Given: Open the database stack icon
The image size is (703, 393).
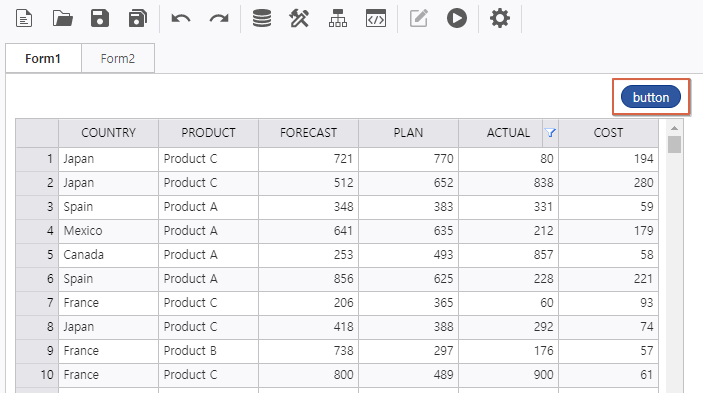Looking at the screenshot, I should click(x=262, y=18).
